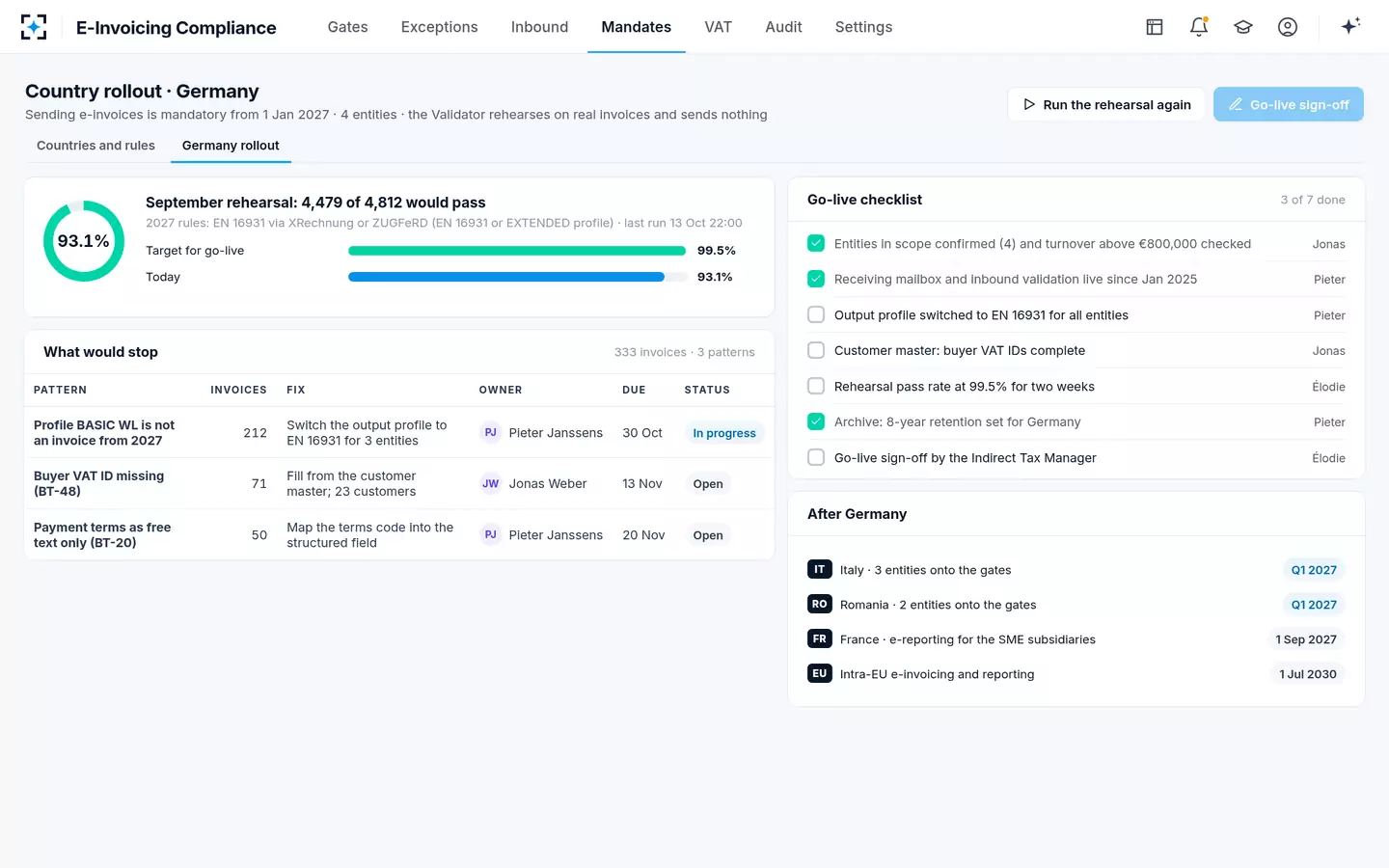Check Customer master buyer VAT IDs complete
1389x868 pixels.
(816, 351)
